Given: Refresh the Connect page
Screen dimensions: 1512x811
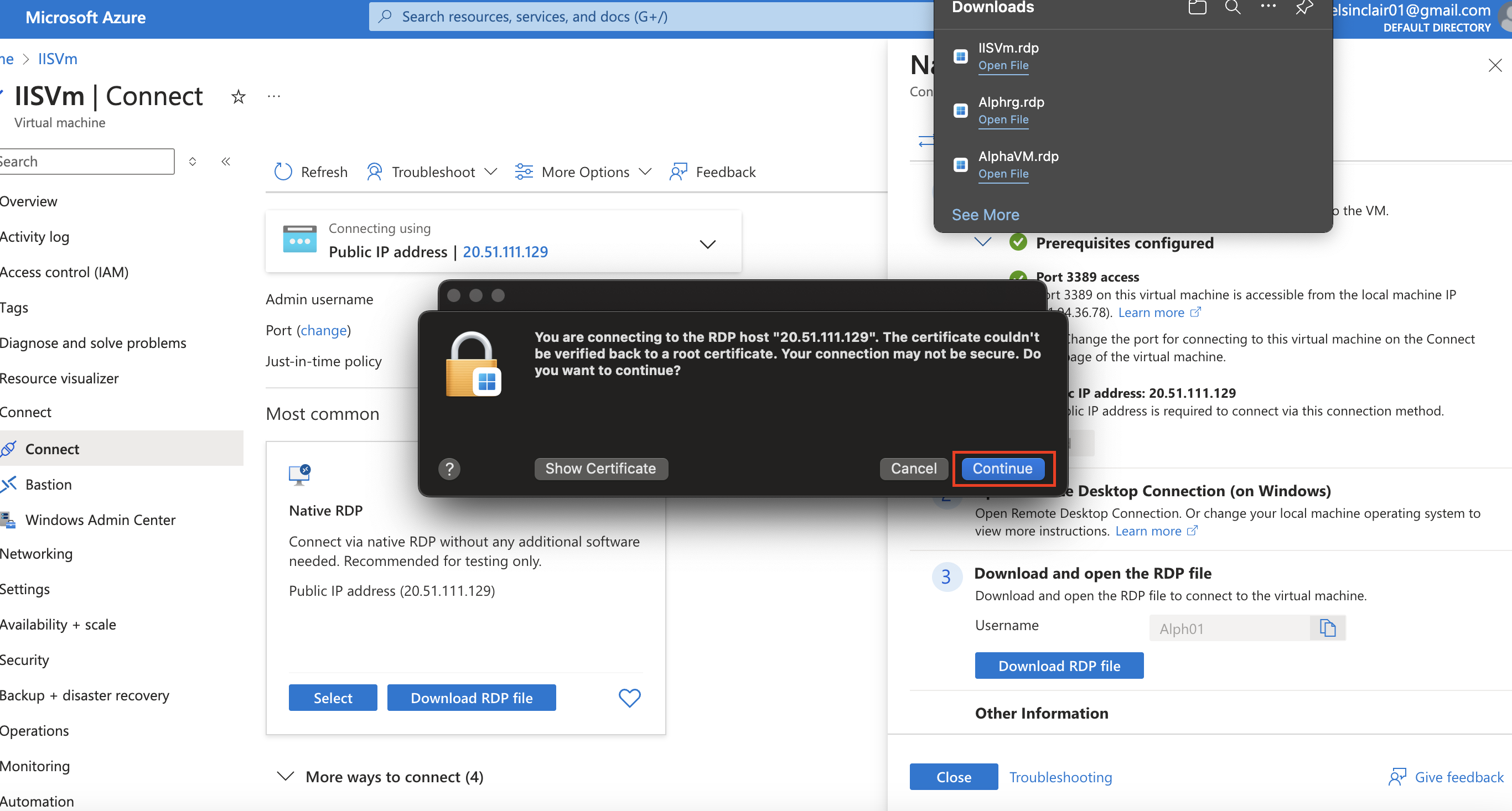Looking at the screenshot, I should (x=311, y=172).
